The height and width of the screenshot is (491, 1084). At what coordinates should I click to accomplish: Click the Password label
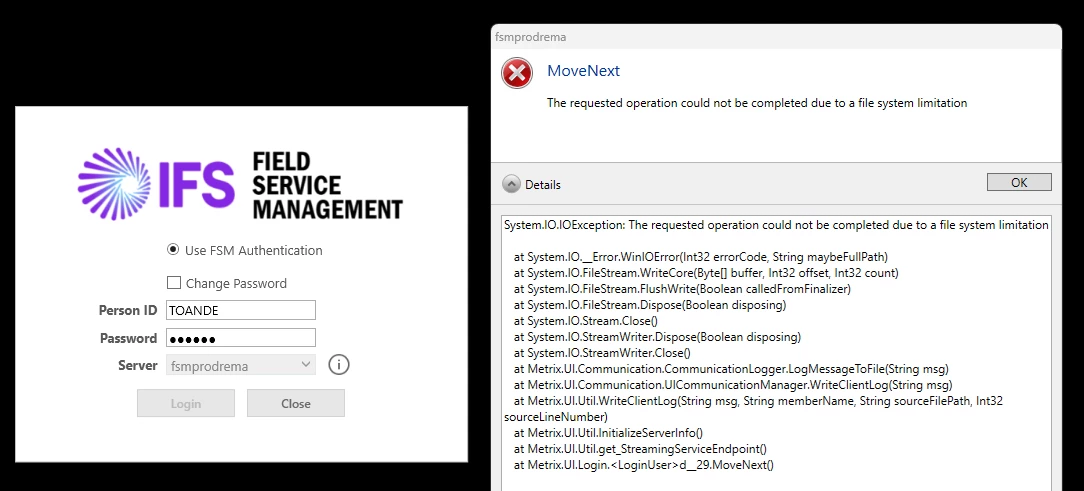click(129, 338)
